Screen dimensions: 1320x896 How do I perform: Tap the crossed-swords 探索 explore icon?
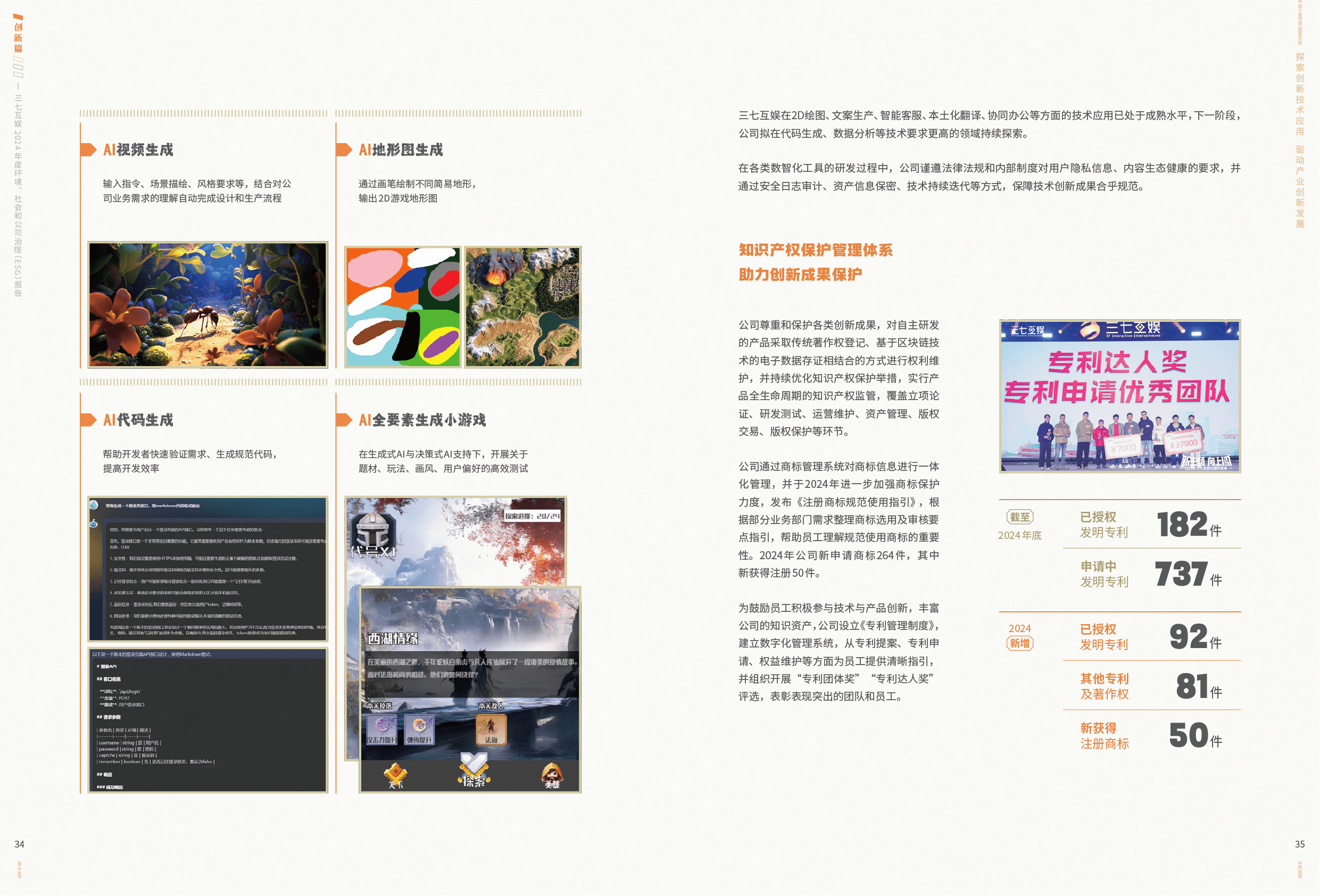(473, 770)
